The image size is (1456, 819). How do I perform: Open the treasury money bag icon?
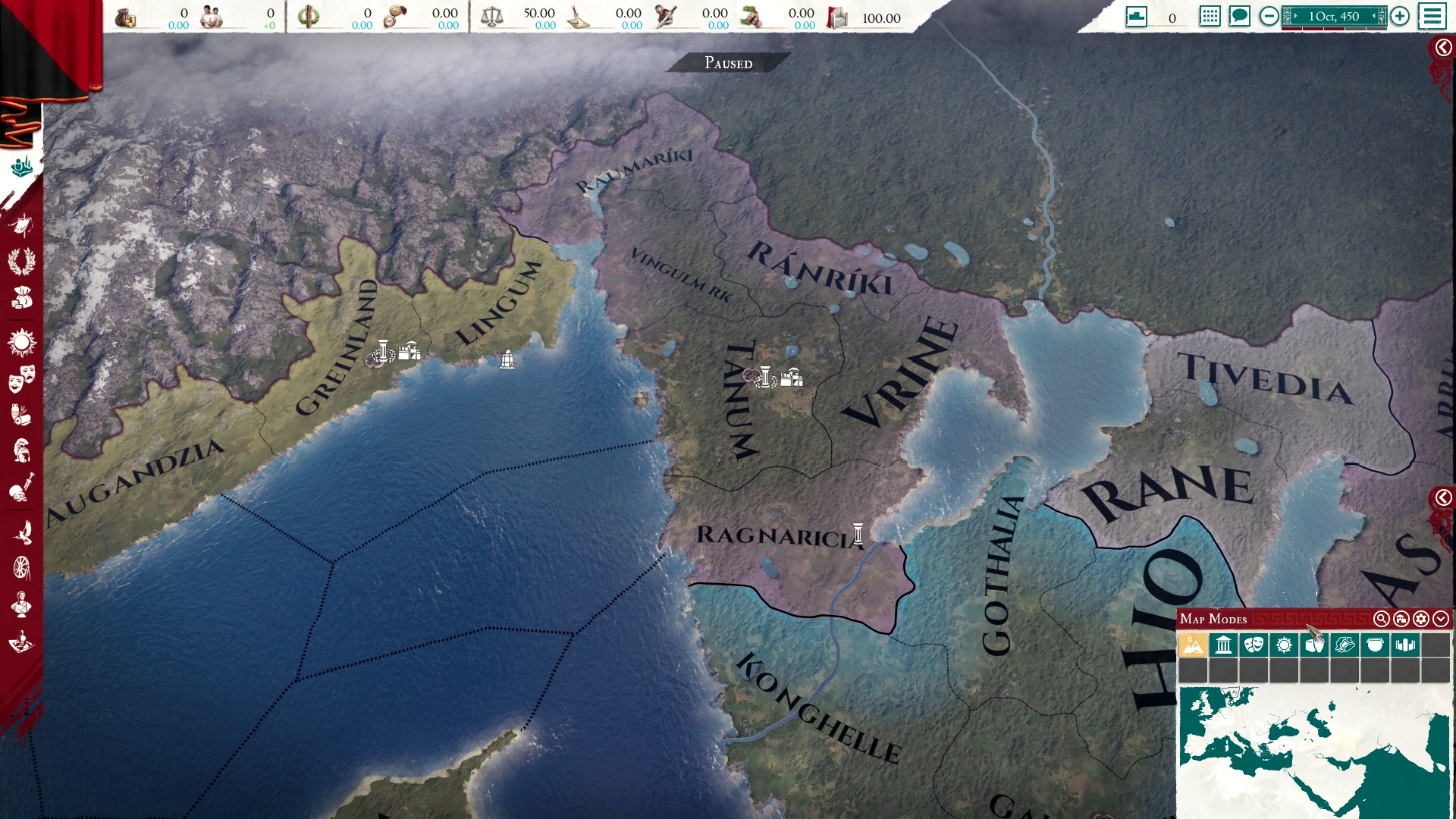(x=125, y=17)
